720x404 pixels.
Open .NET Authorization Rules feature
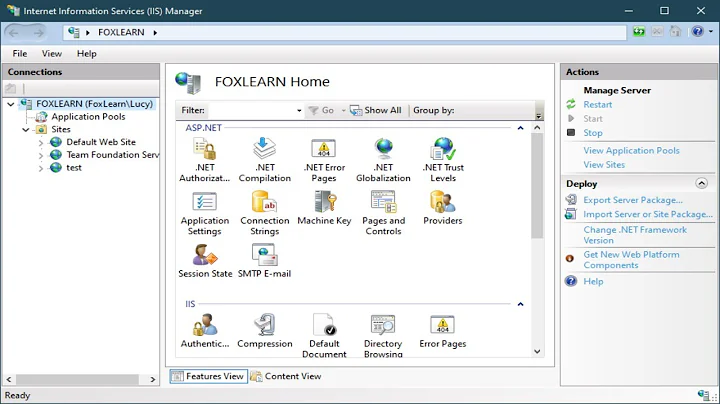[204, 160]
